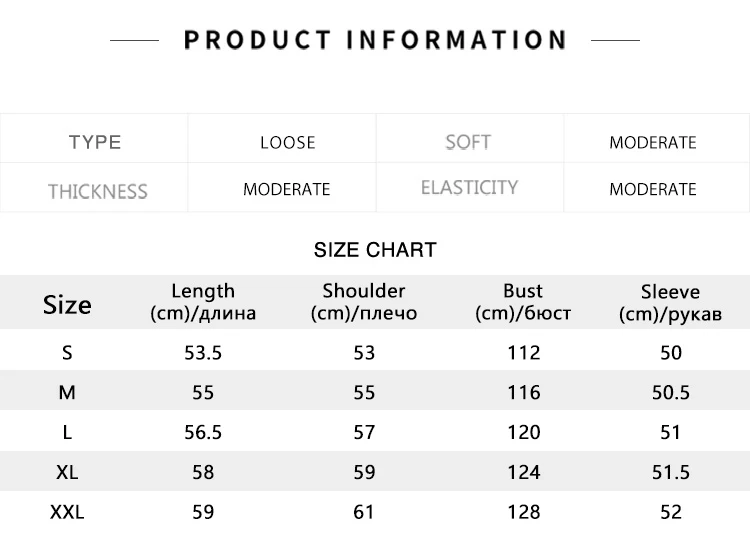Click the M size row label
The image size is (750, 558).
(67, 392)
